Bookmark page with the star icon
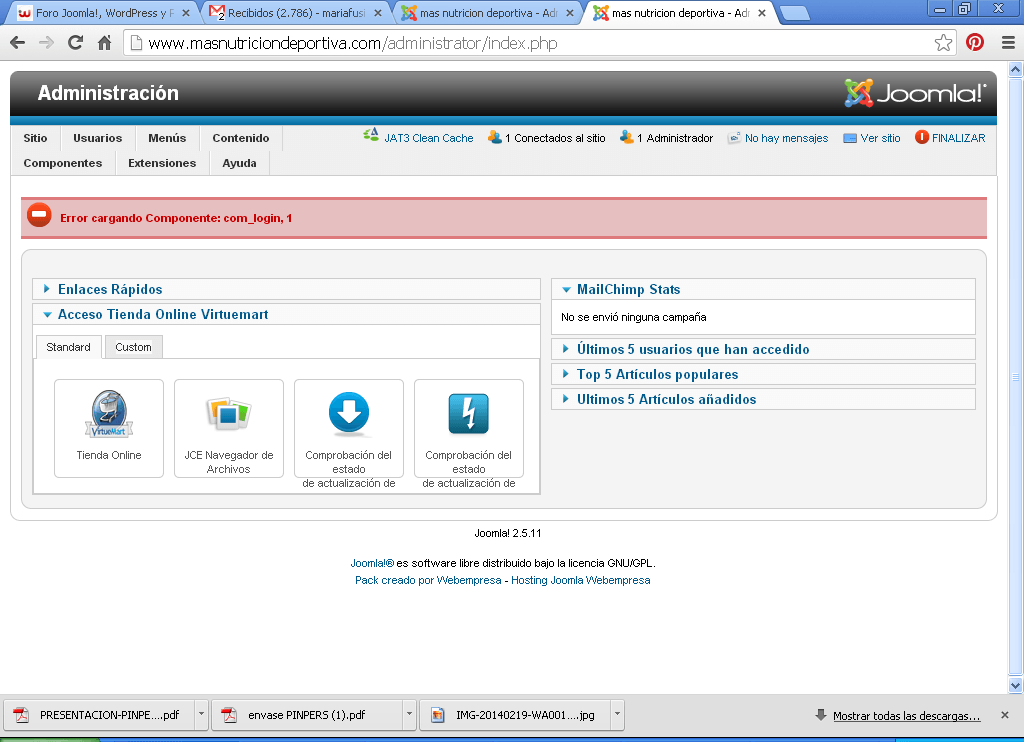The height and width of the screenshot is (742, 1024). (943, 43)
